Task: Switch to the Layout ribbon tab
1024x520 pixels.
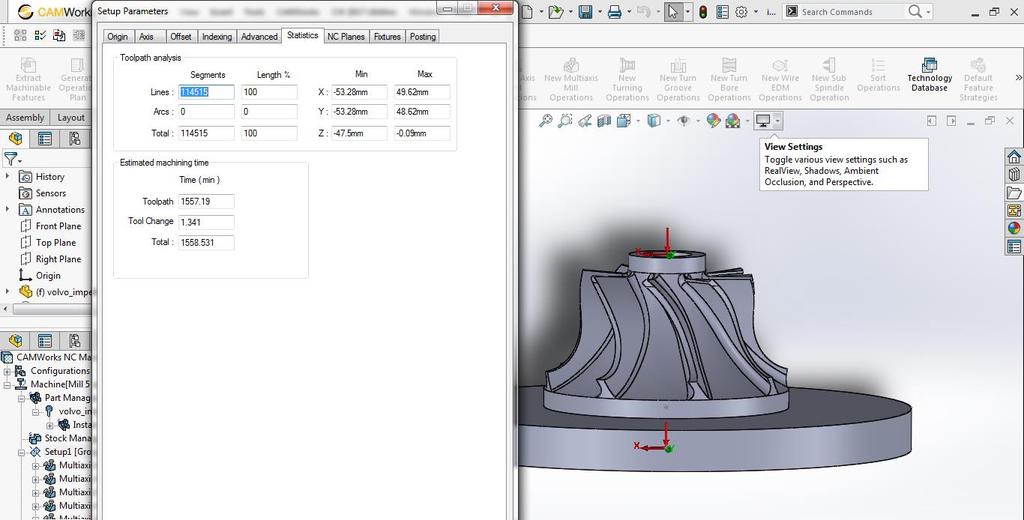Action: 71,118
